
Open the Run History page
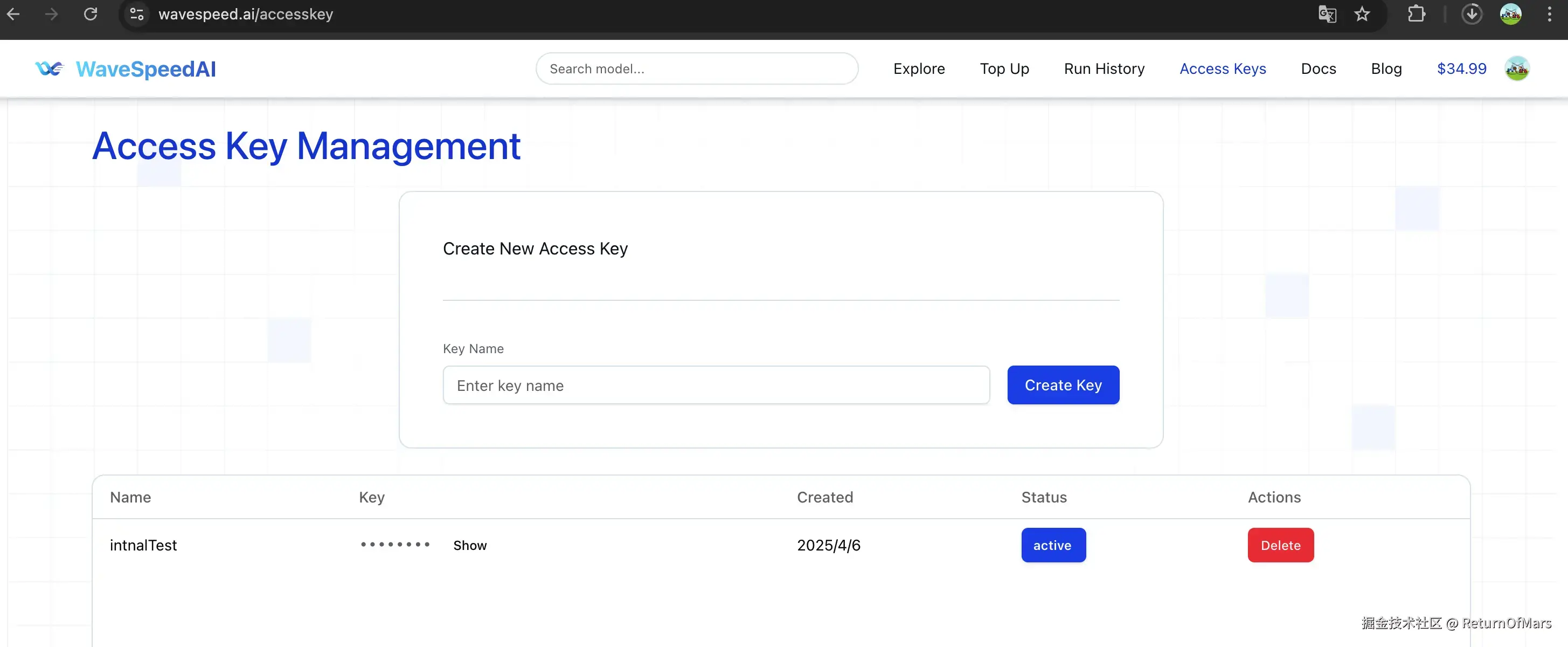[1104, 69]
